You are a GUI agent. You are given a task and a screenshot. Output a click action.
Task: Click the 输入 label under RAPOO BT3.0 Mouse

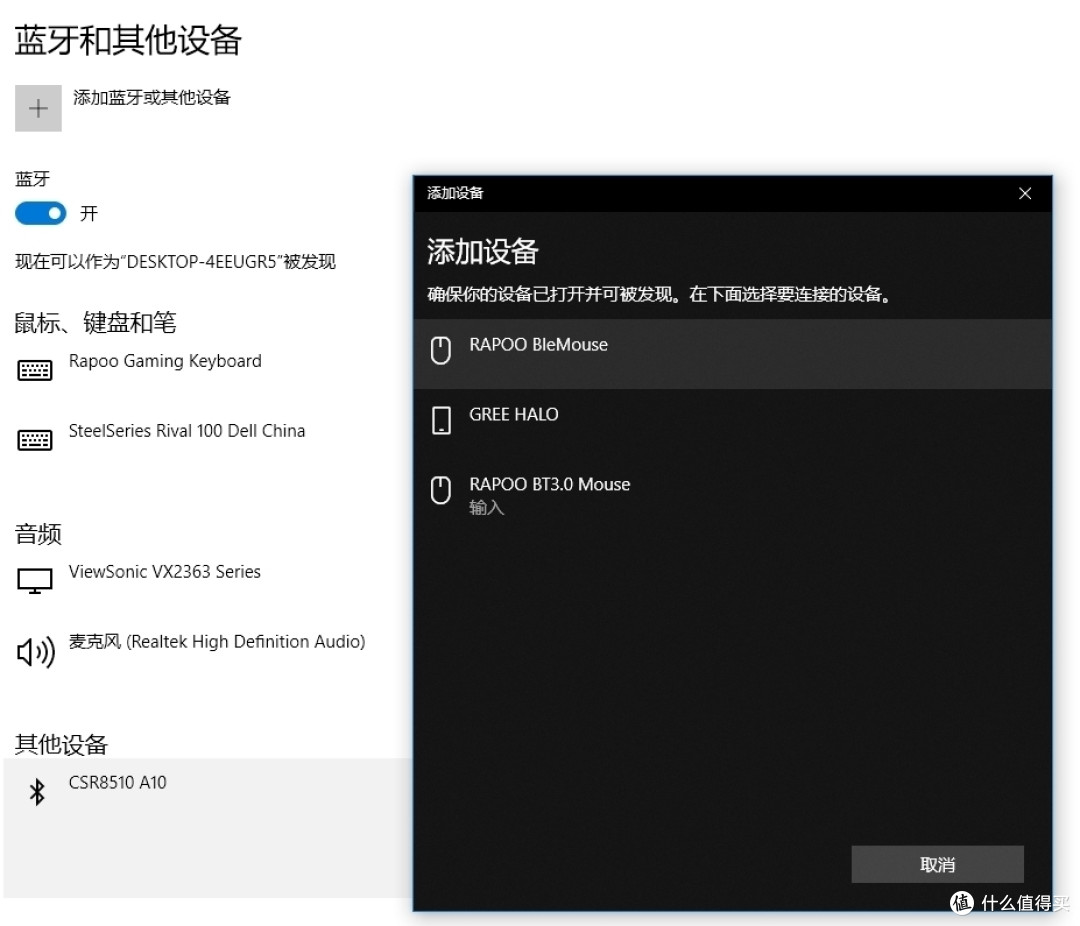486,508
